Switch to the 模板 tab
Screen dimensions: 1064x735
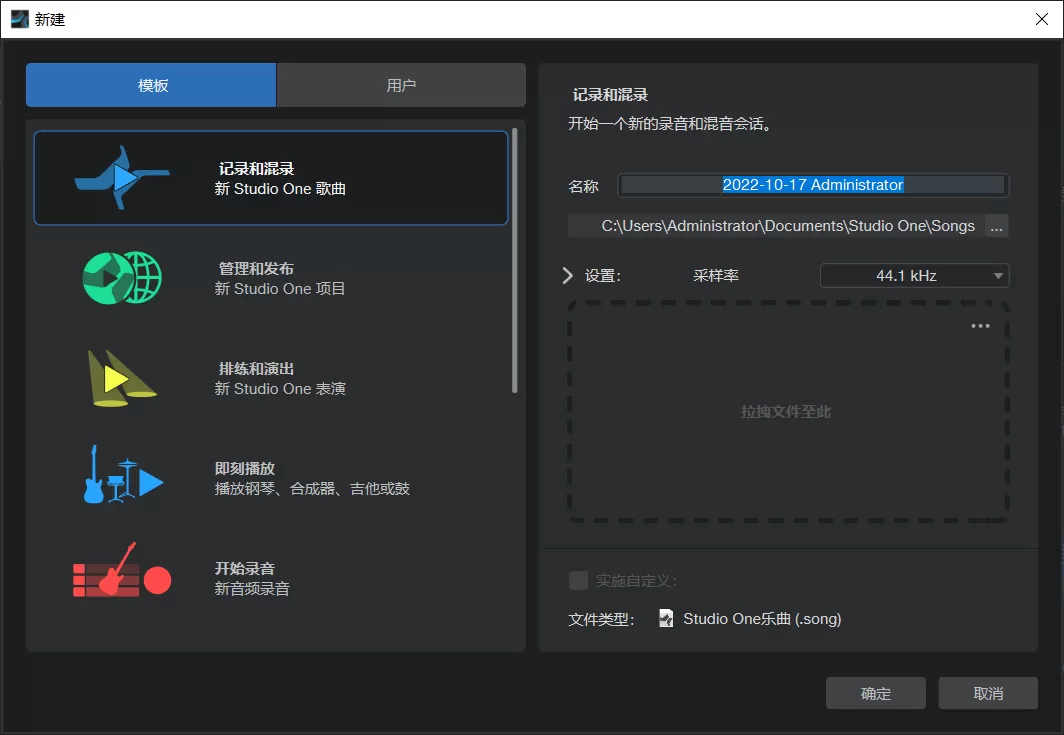[150, 85]
